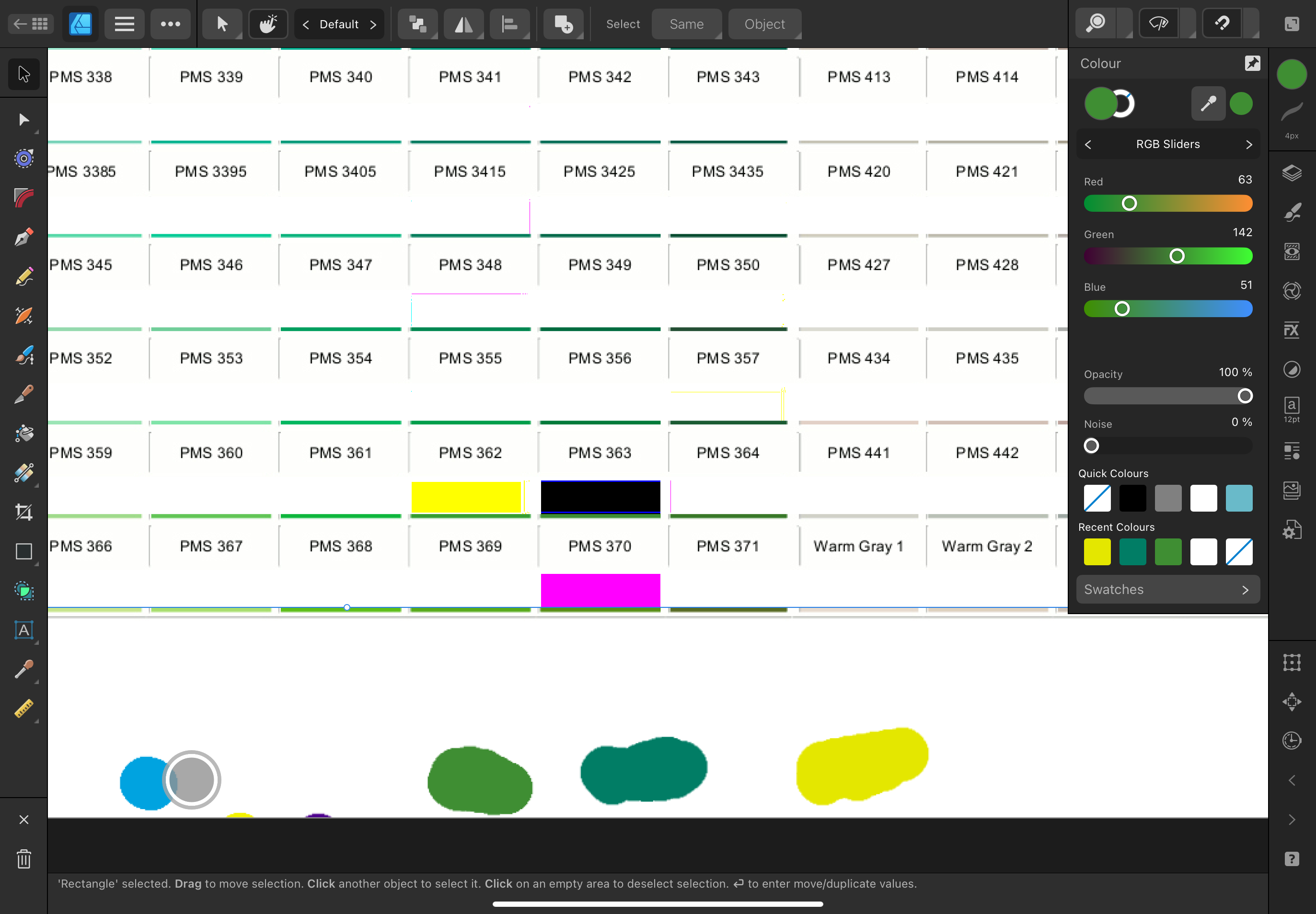Open the History clock panel
1316x914 pixels.
[x=1292, y=741]
